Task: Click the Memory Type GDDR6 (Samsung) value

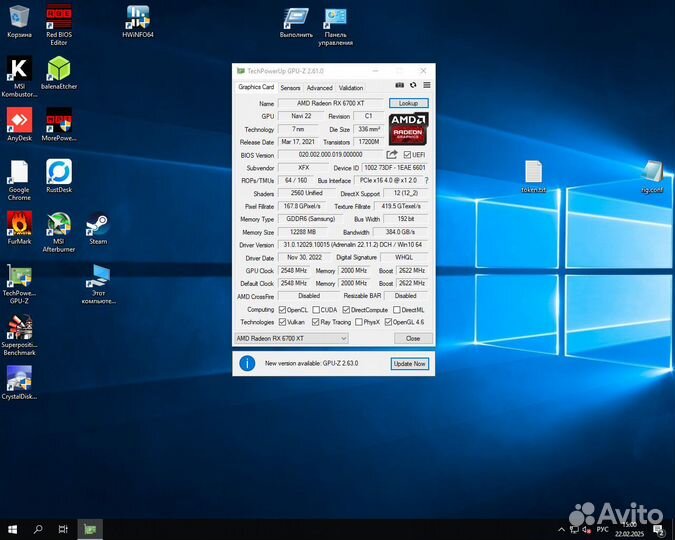Action: tap(310, 219)
